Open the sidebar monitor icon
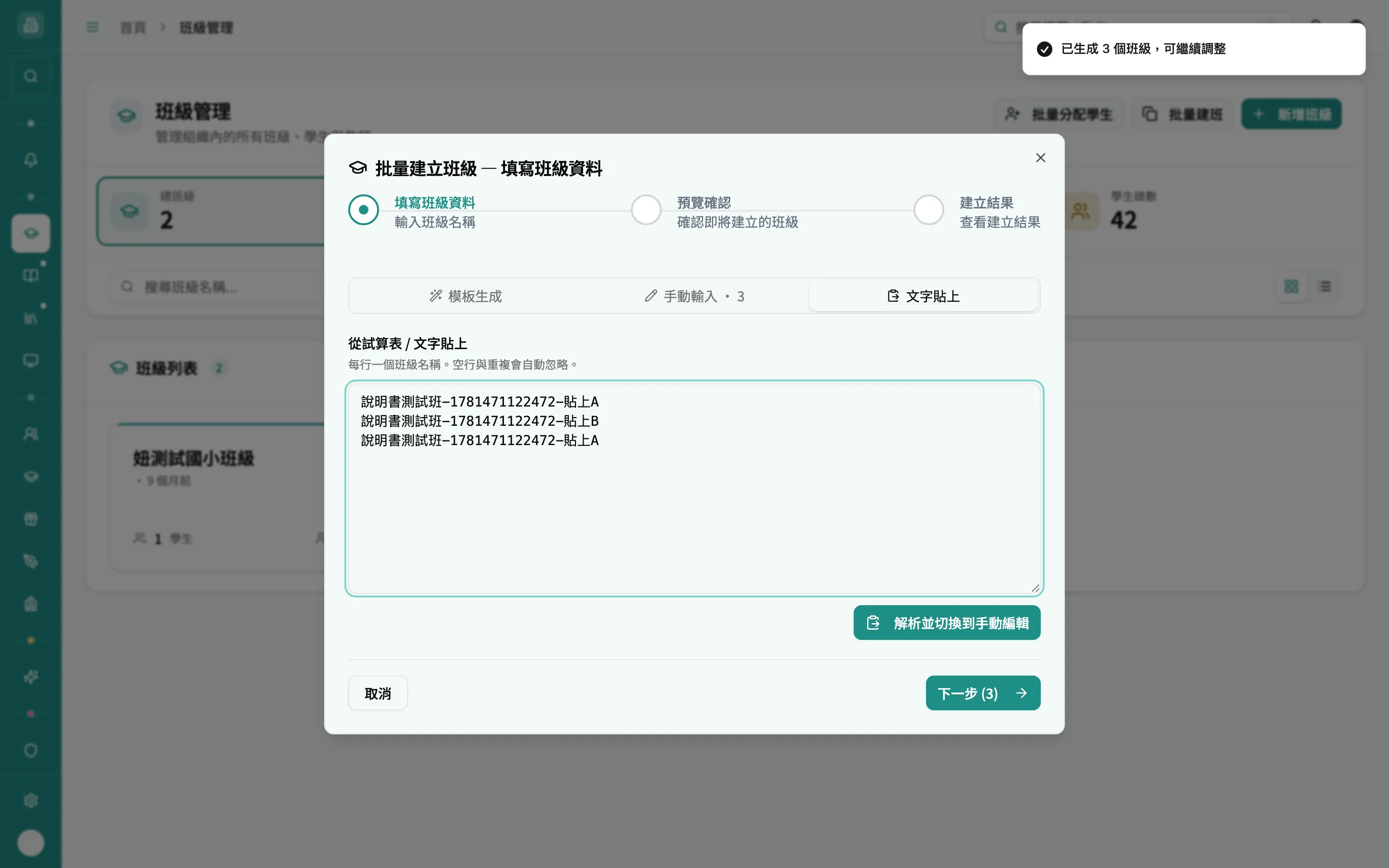1389x868 pixels. [31, 361]
